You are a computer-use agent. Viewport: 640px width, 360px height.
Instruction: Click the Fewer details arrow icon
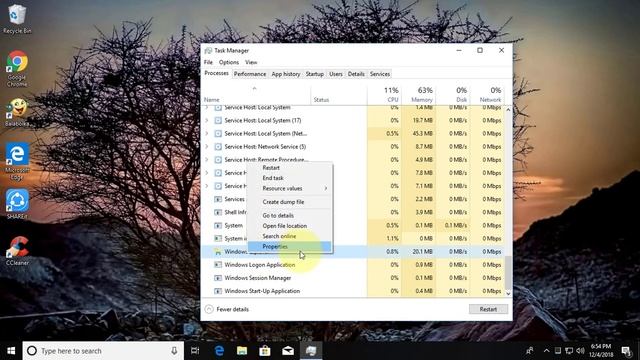[x=209, y=309]
